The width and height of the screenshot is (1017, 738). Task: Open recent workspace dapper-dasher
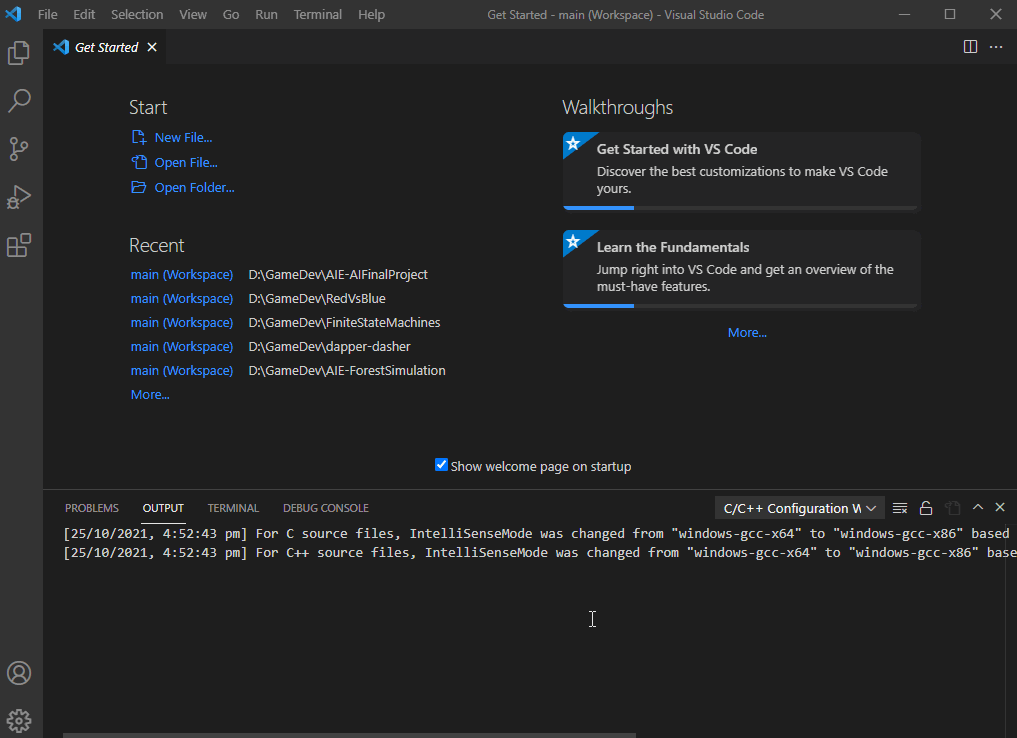pos(182,347)
